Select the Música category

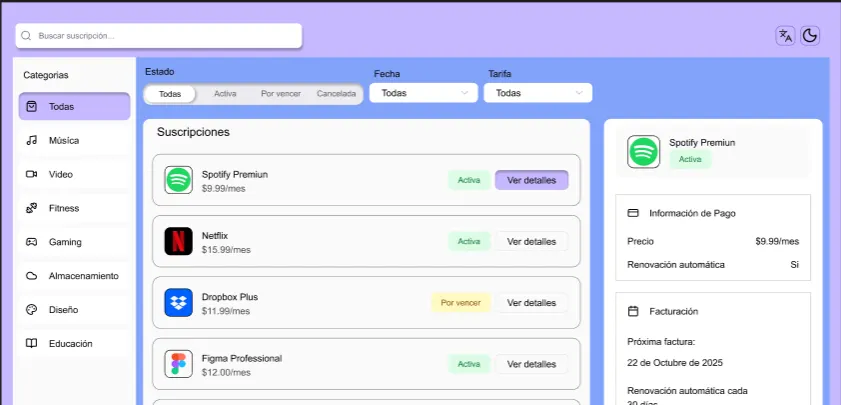[x=74, y=141]
